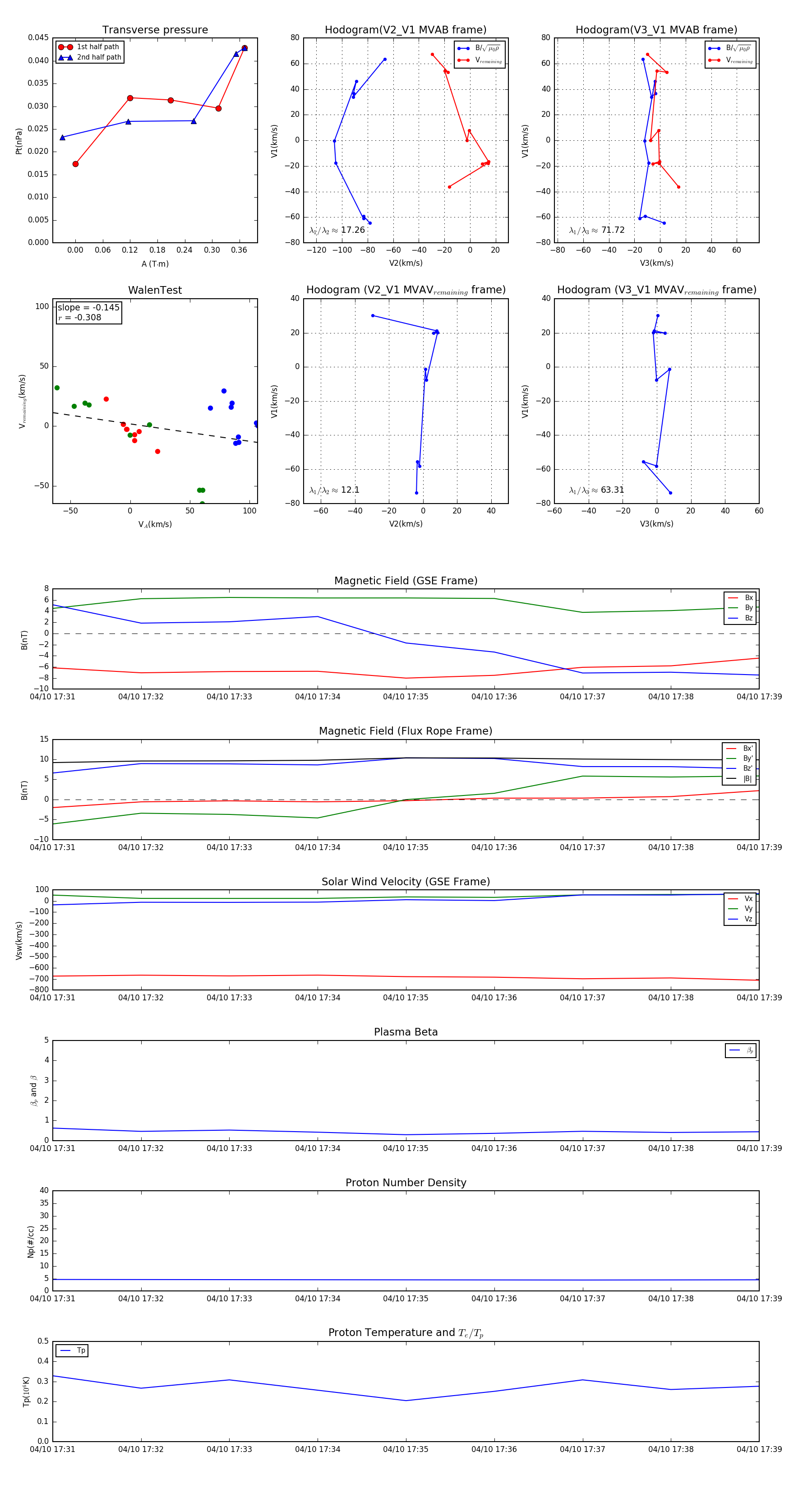Click the "V2(km/s)" label under V2_V1 MVAB hodogram
This screenshot has width=812, height=1489.
[406, 264]
